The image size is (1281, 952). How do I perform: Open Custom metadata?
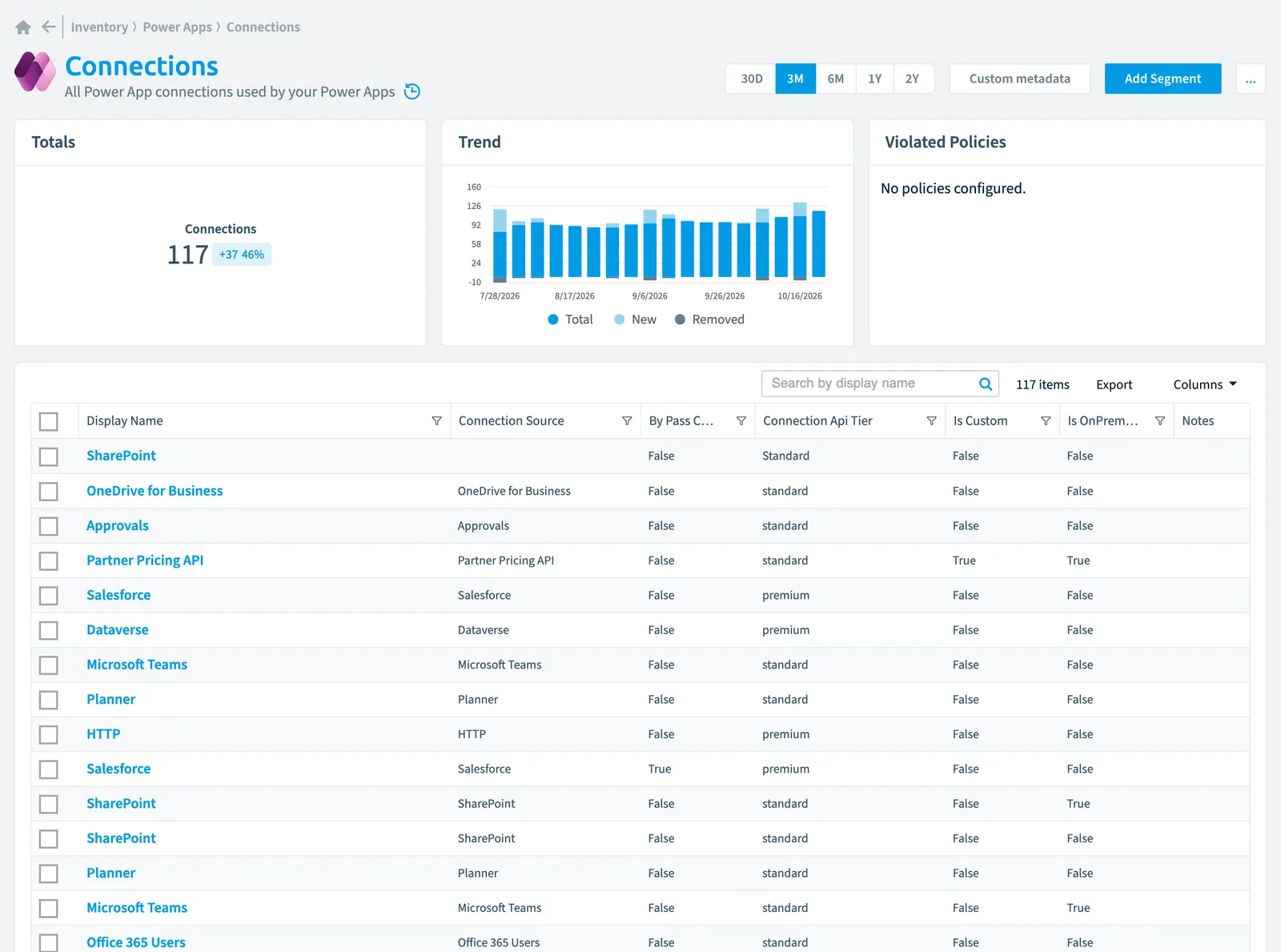pos(1019,79)
